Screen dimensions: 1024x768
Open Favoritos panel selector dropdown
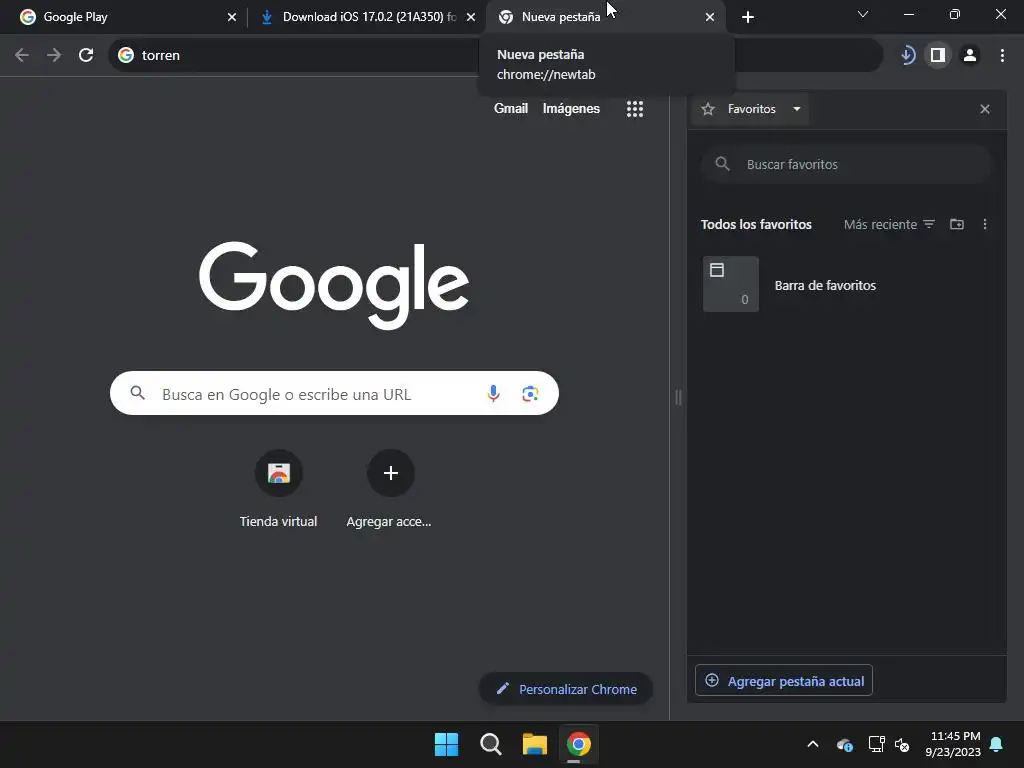click(752, 109)
